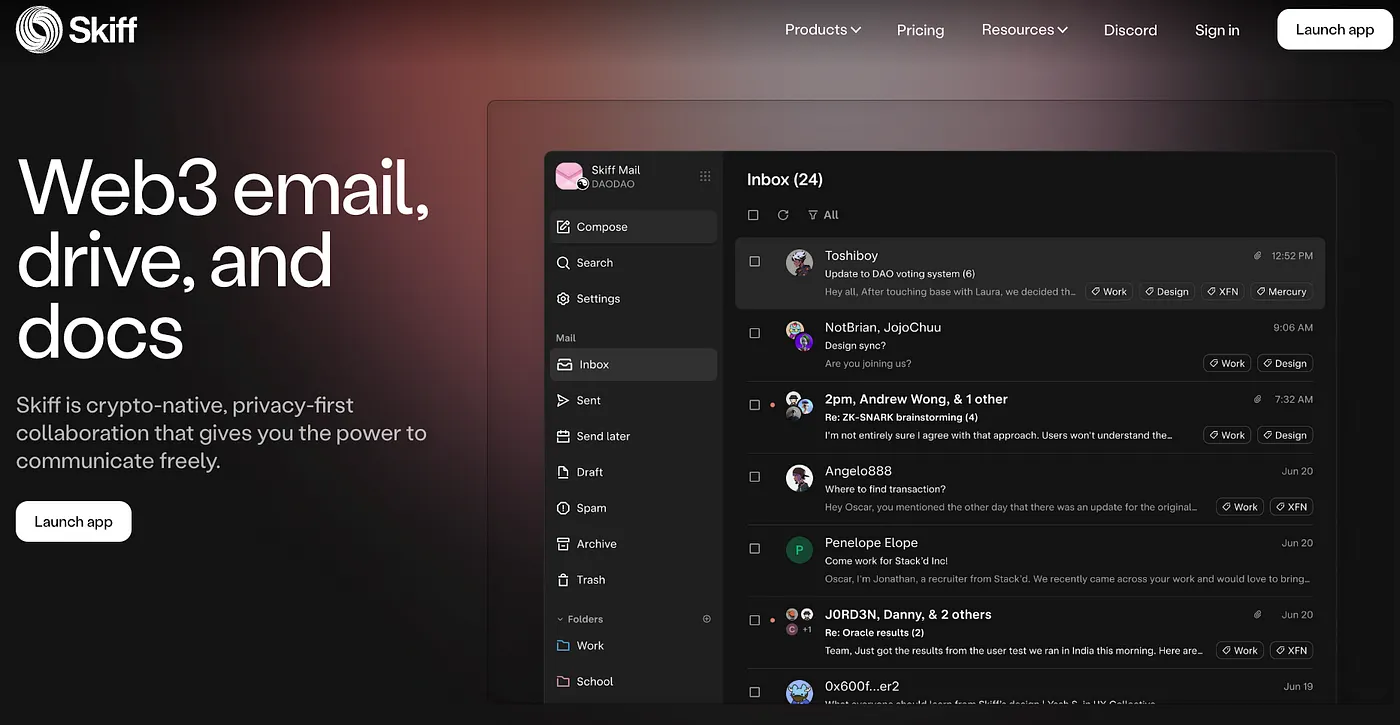Click the J0RD3N group avatar
This screenshot has height=725, width=1400.
tap(799, 621)
